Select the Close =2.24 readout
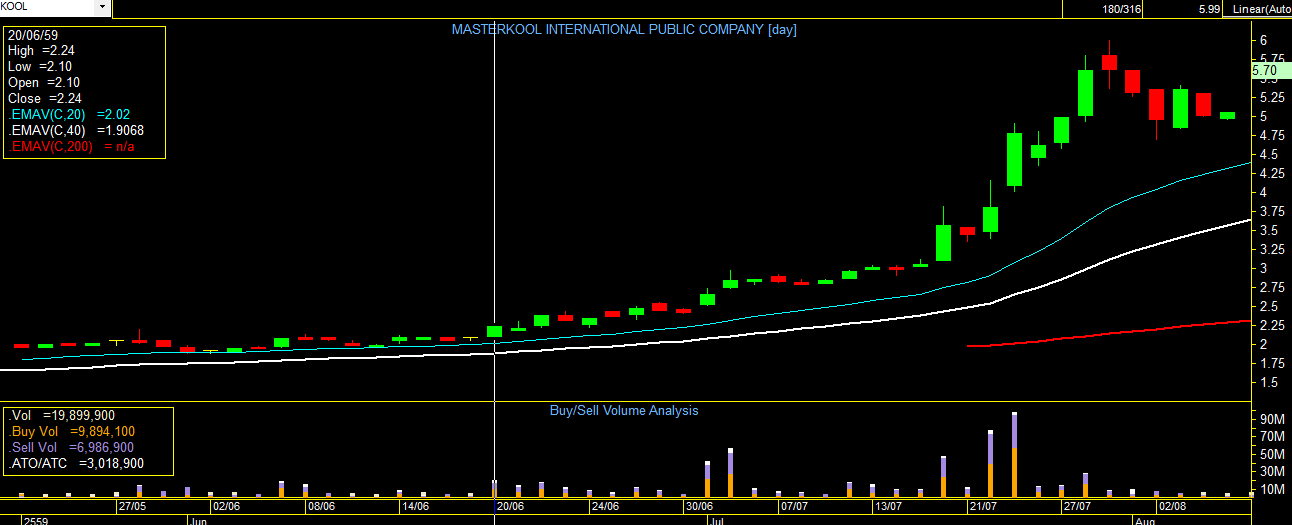Screen dimensions: 1292x525 tap(45, 99)
